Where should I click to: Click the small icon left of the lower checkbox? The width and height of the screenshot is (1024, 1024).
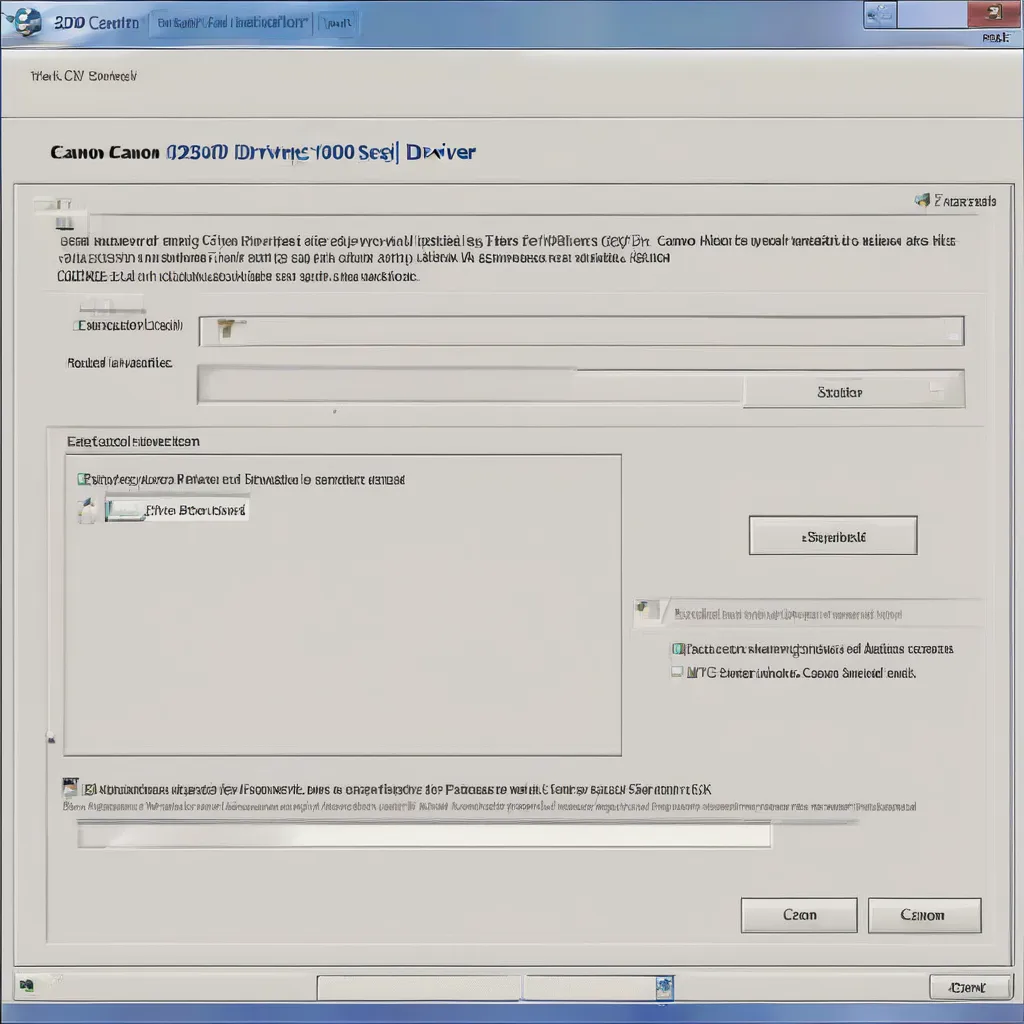pos(71,786)
